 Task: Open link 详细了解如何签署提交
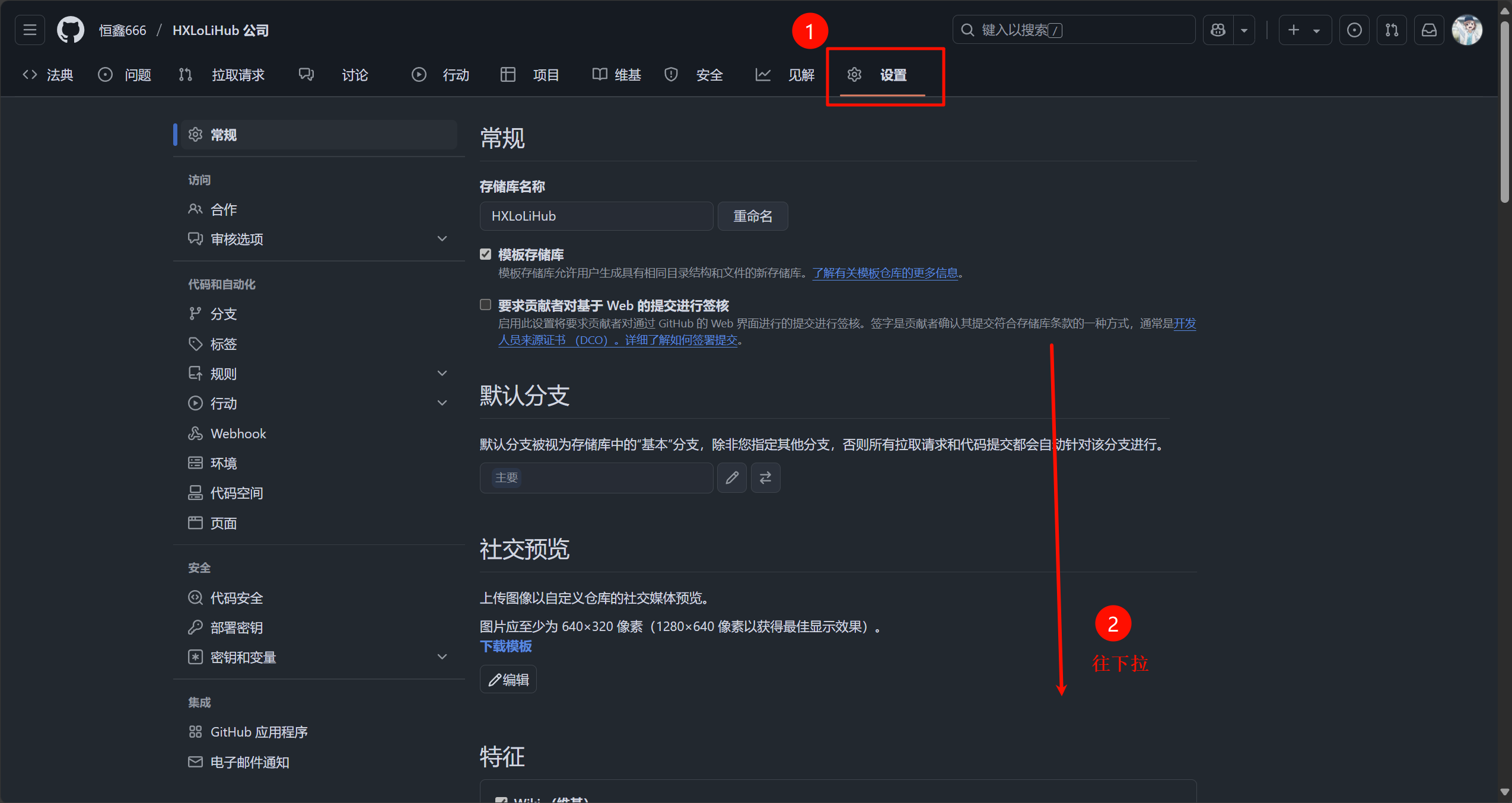(681, 340)
